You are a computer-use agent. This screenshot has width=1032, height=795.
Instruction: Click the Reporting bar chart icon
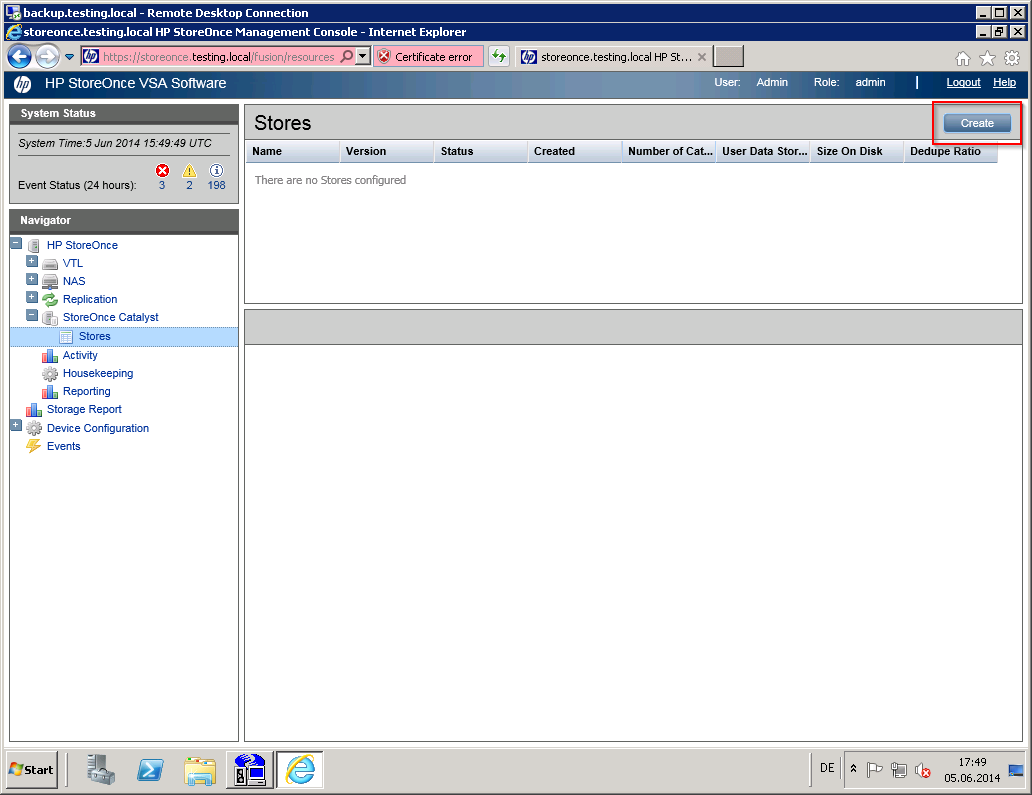(50, 392)
